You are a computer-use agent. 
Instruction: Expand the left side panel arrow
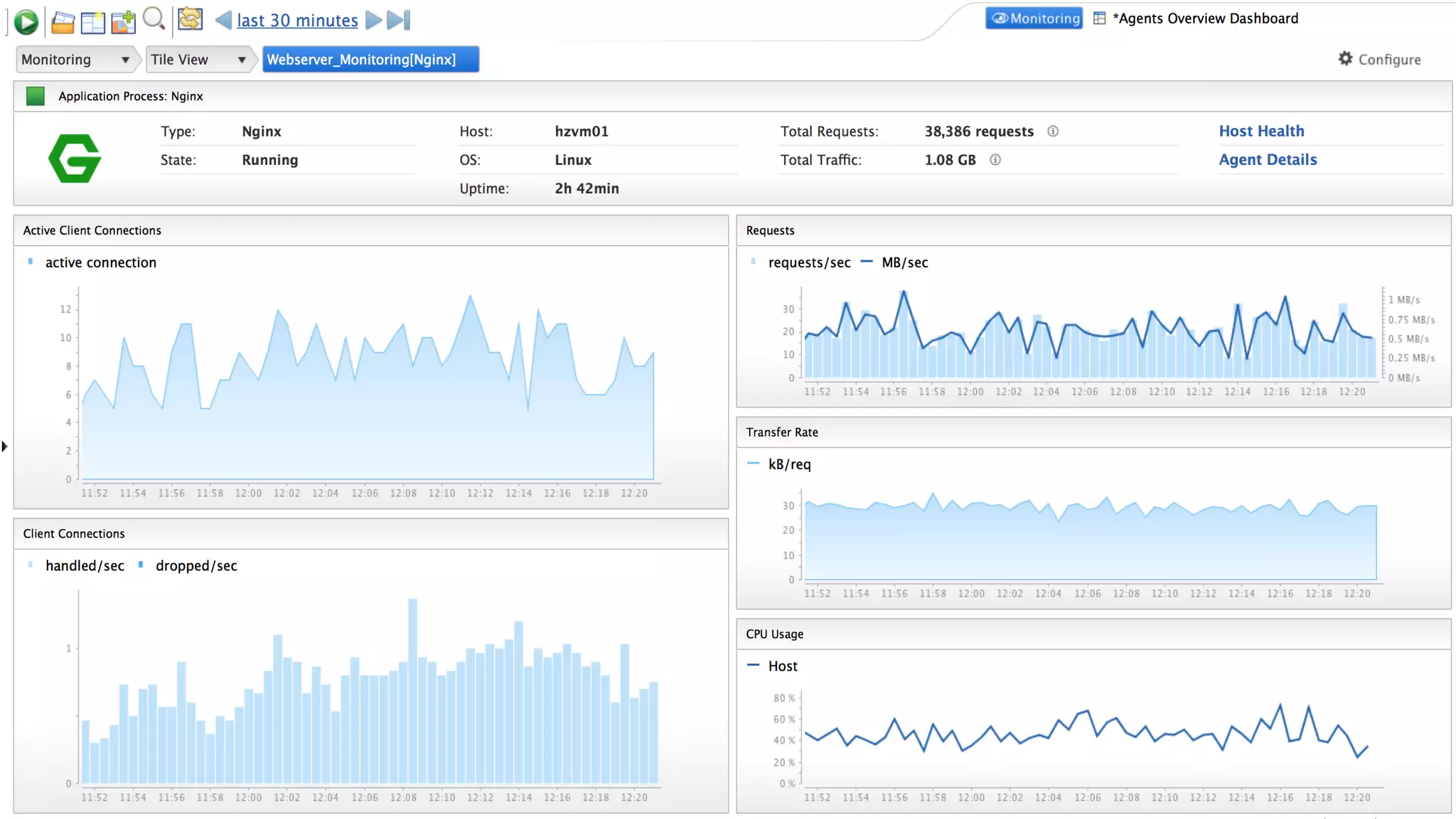(x=4, y=446)
